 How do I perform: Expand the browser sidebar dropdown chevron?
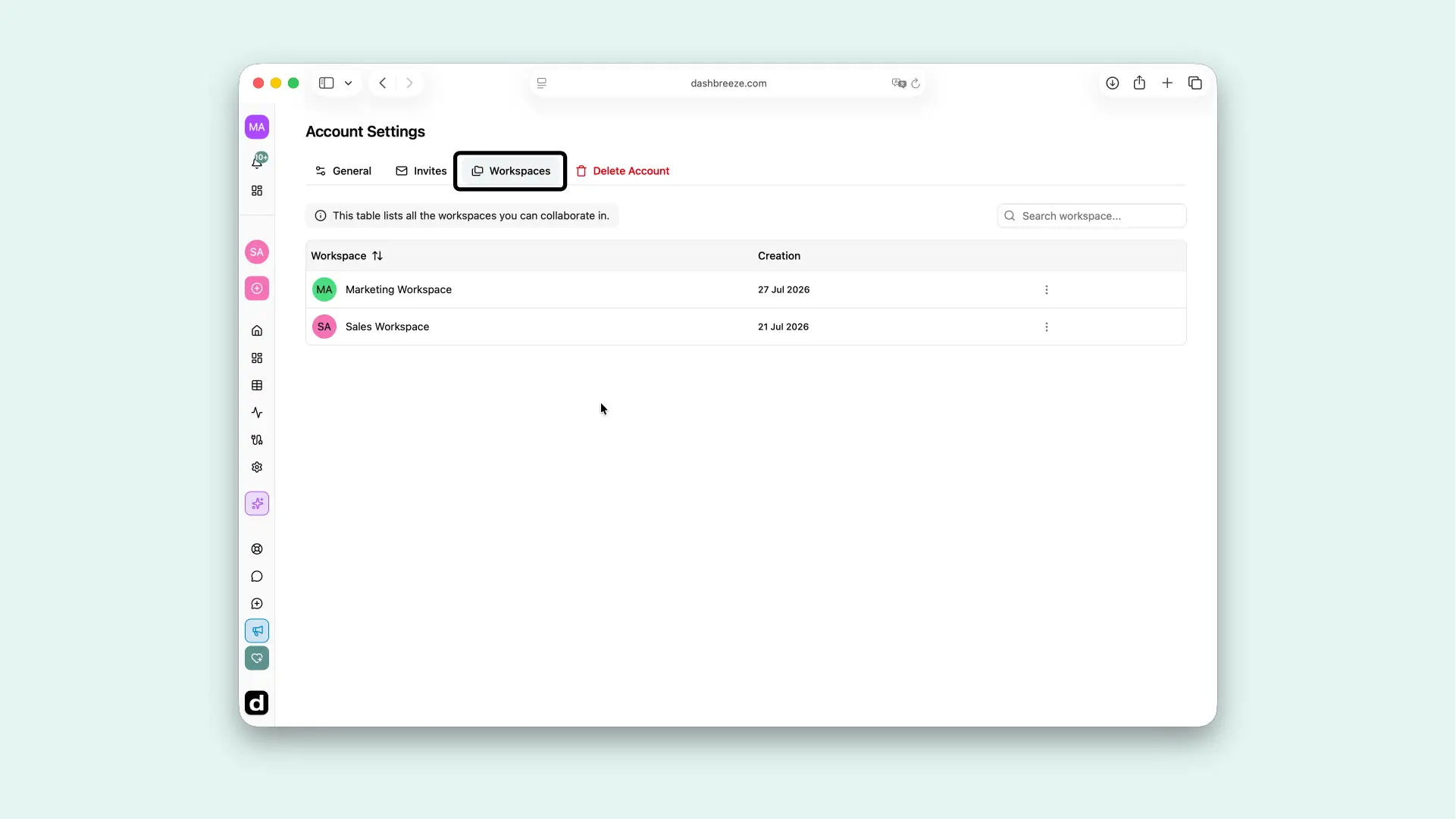pos(349,83)
